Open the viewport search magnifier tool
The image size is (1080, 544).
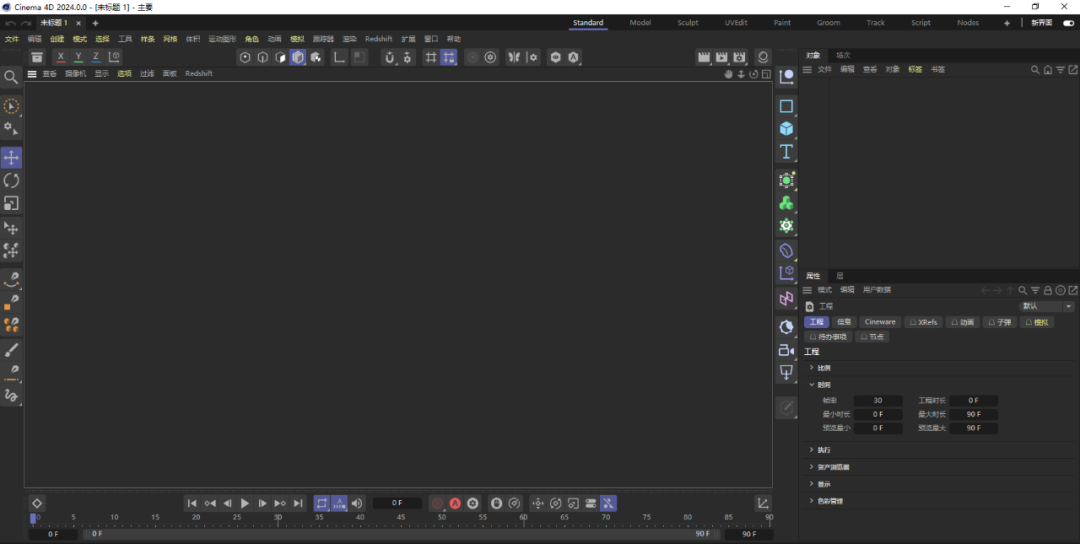(11, 77)
